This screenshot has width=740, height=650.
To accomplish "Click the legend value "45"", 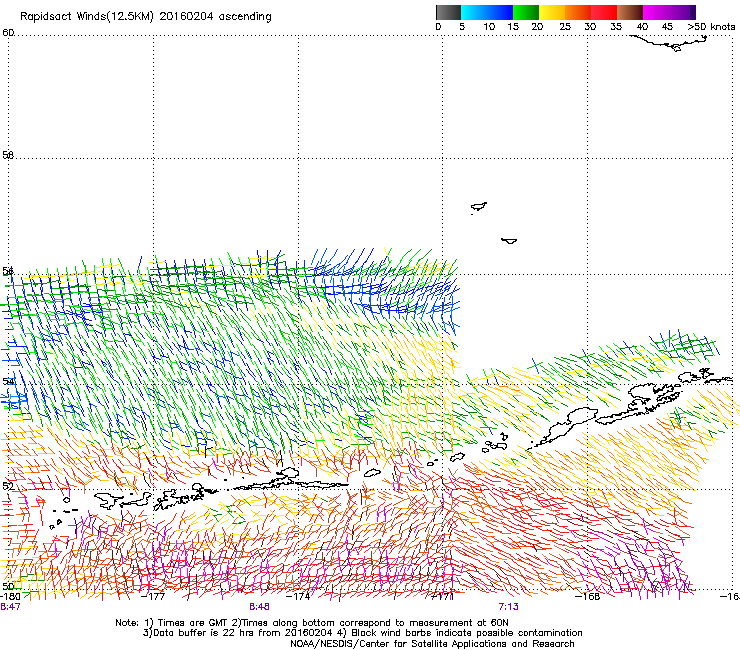I will (667, 26).
